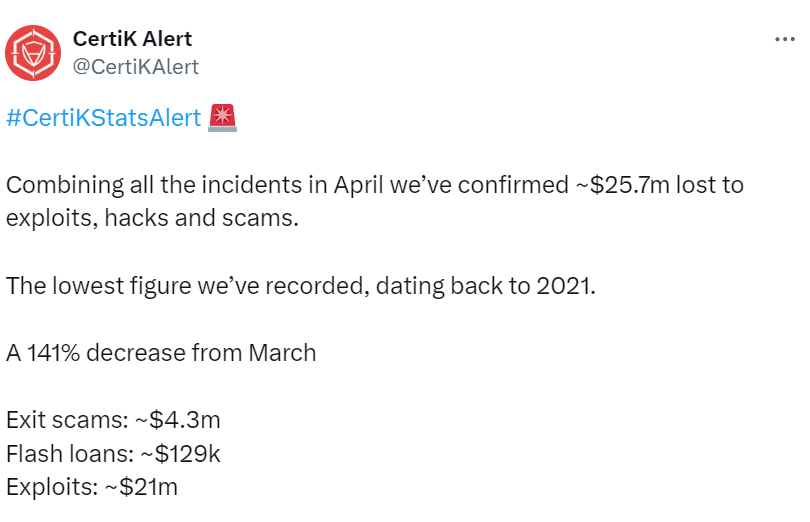
Task: Open the #CertiKStatsAlert hashtag link
Action: pyautogui.click(x=103, y=118)
